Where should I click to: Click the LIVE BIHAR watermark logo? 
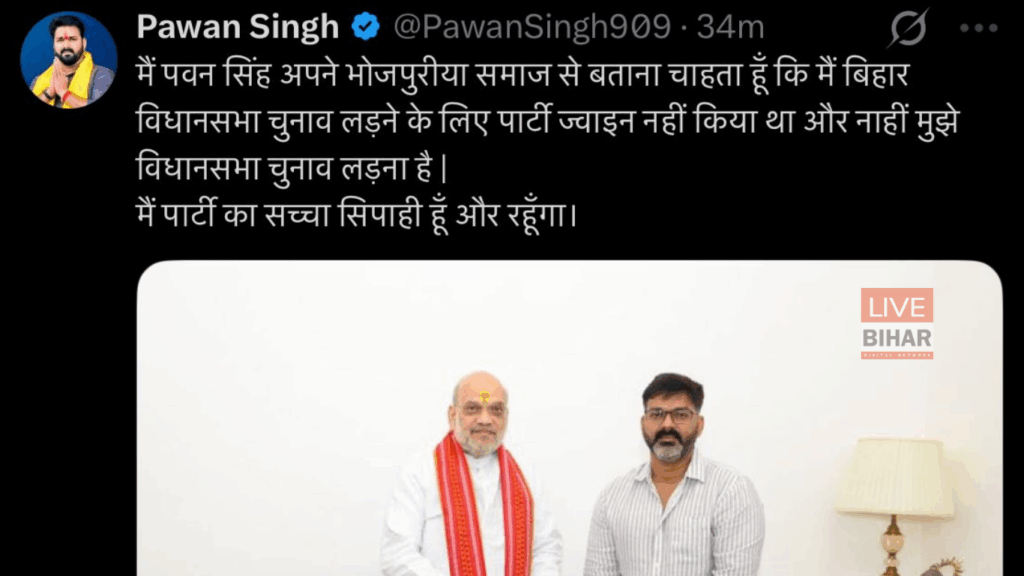tap(897, 323)
